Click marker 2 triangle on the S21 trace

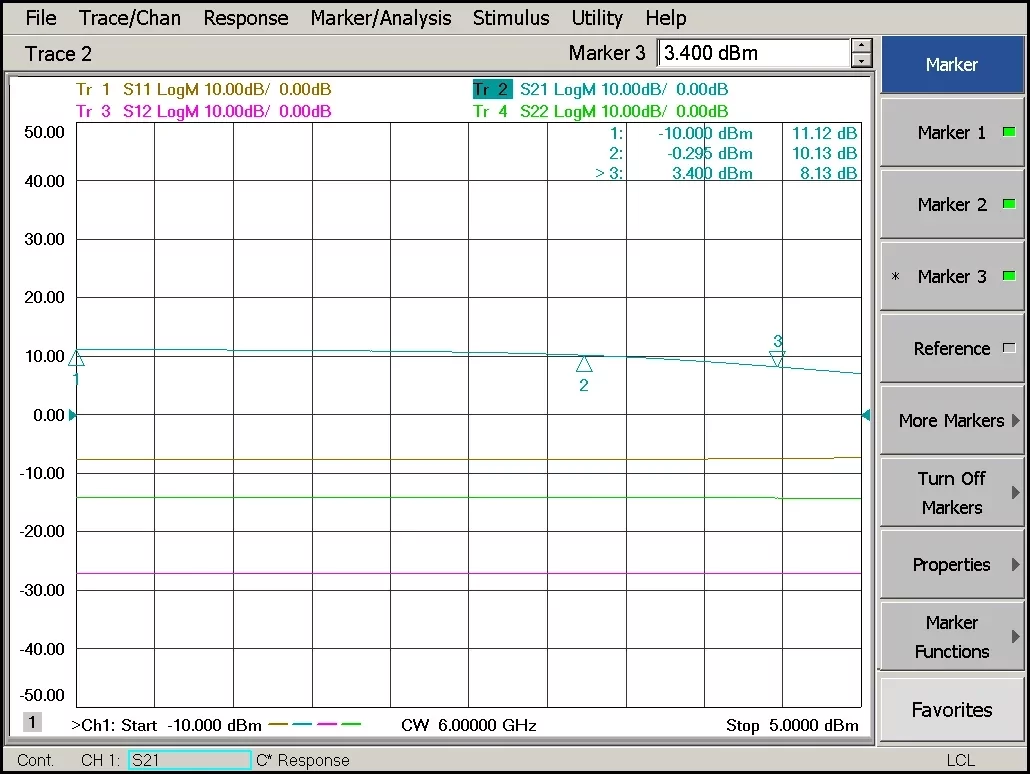tap(584, 364)
